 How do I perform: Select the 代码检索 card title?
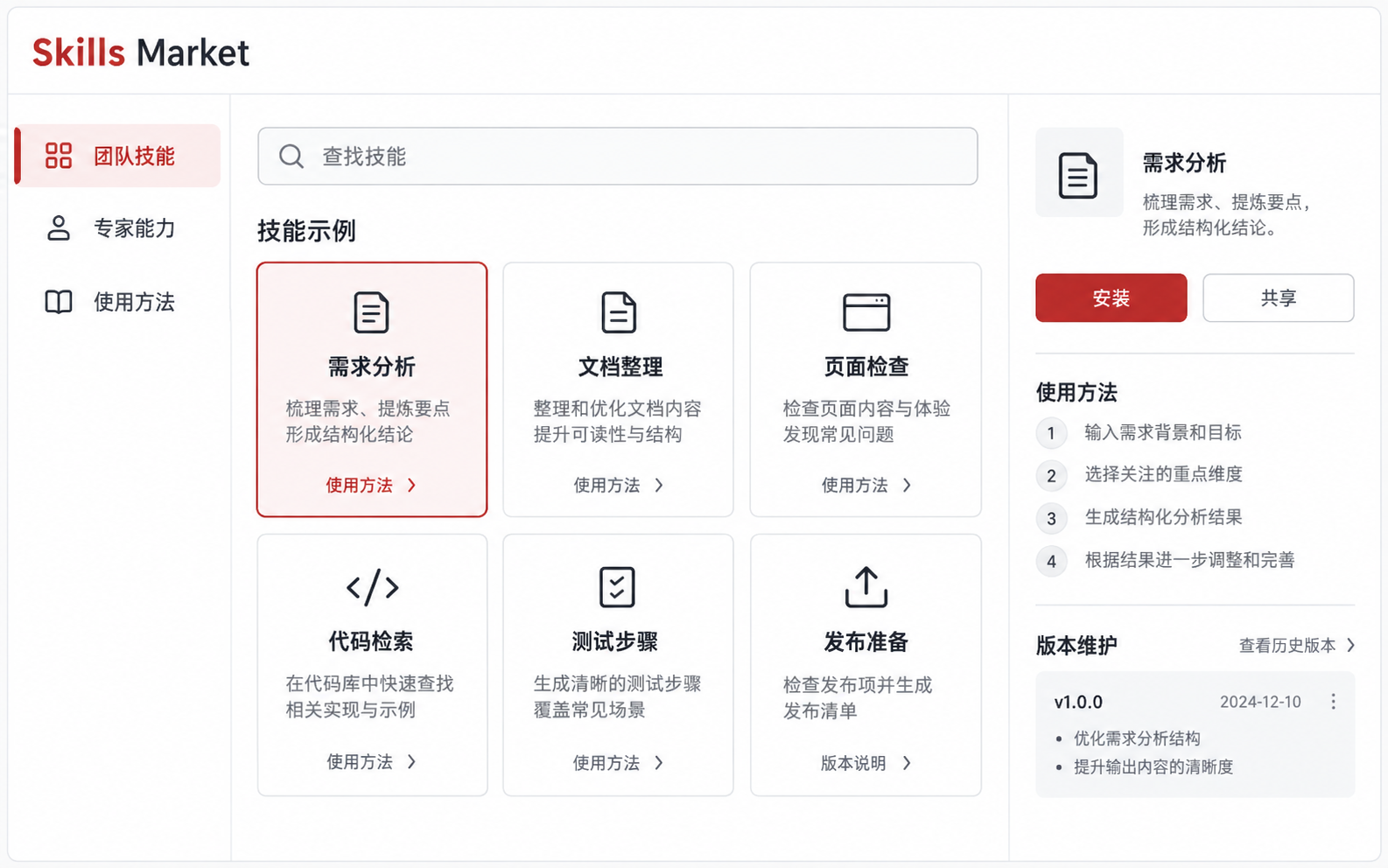[x=371, y=642]
